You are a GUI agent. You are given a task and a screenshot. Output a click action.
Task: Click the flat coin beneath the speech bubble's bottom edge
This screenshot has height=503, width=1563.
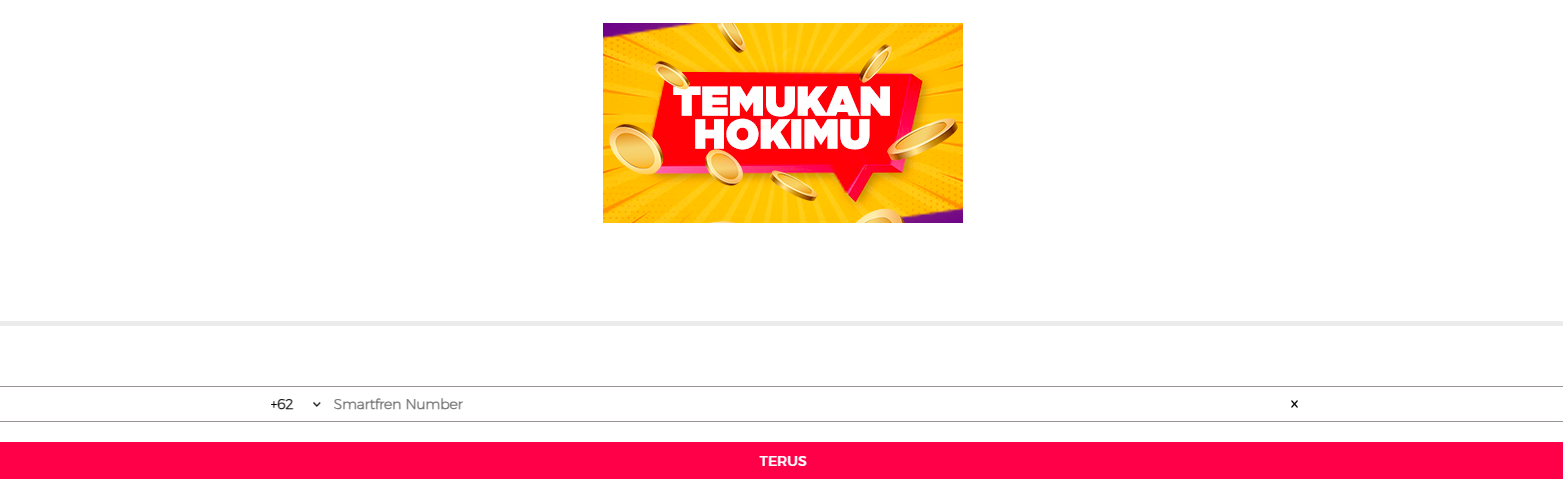click(x=793, y=186)
